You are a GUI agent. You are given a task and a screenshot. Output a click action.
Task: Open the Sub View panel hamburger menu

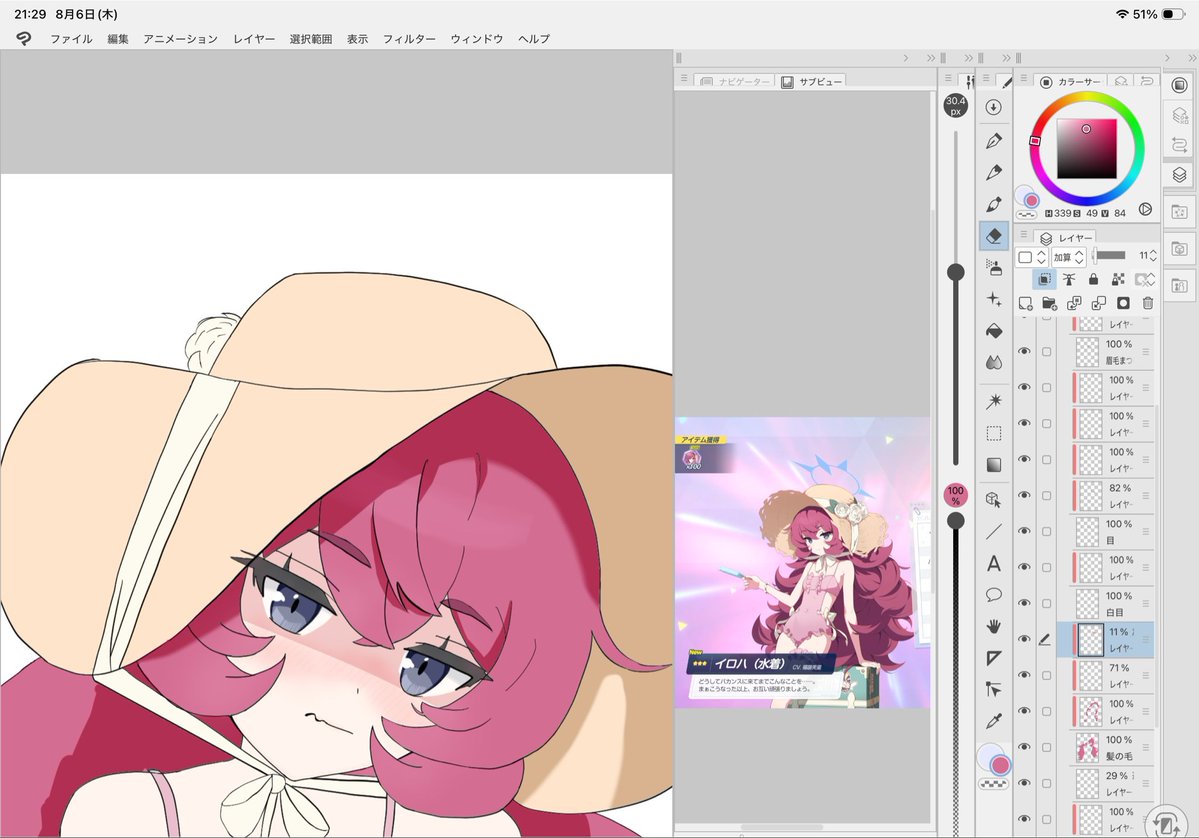(684, 79)
